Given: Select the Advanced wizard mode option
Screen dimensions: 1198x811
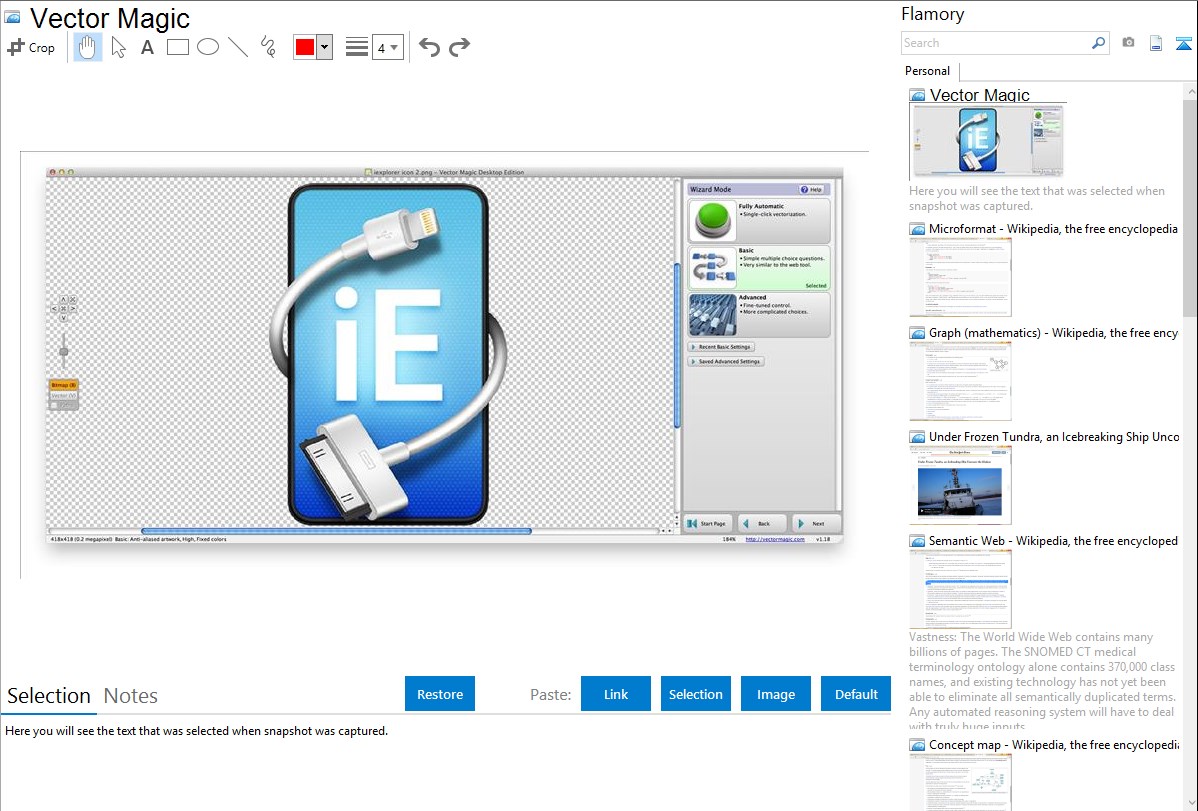Looking at the screenshot, I should pos(759,315).
